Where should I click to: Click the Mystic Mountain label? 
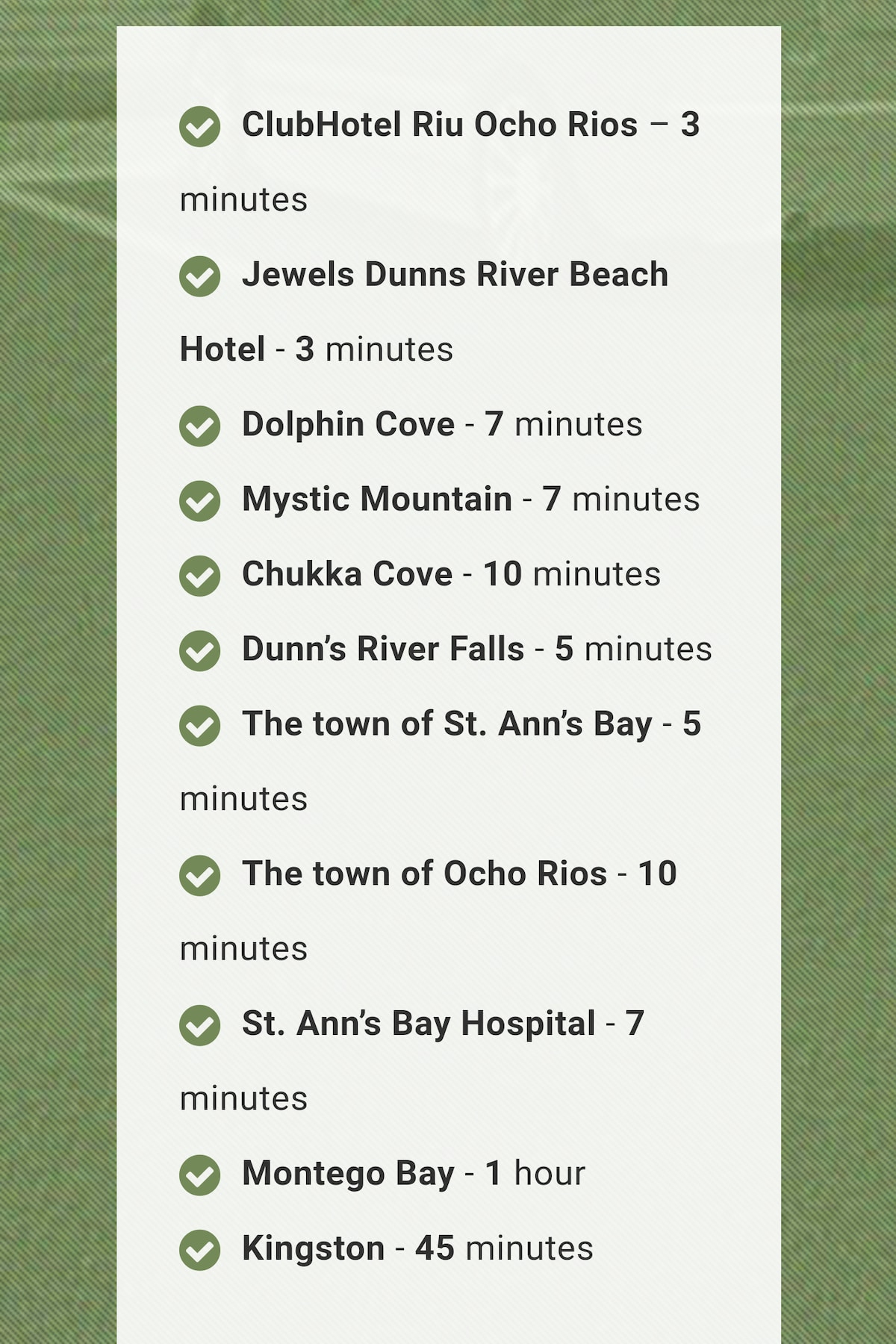pyautogui.click(x=377, y=499)
